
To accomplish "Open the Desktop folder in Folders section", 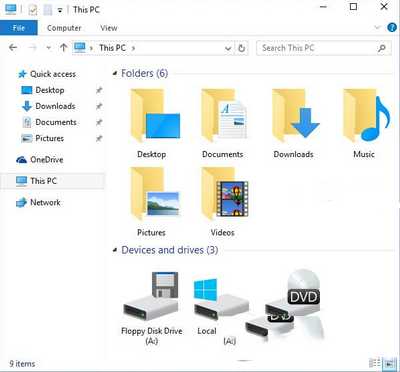I will tap(155, 115).
